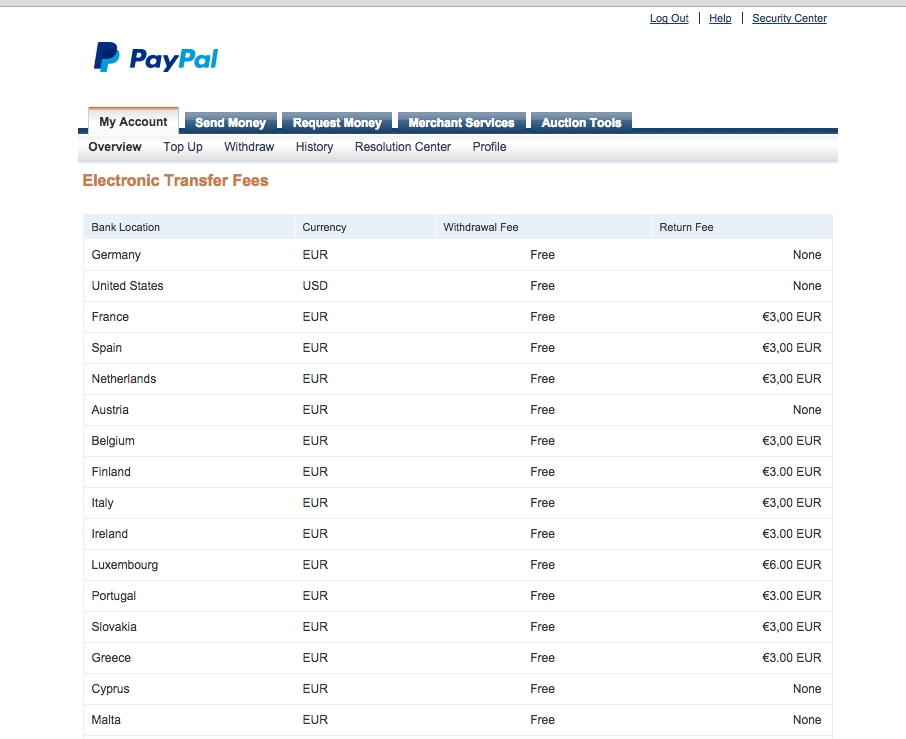The image size is (906, 739).
Task: Click Malta's Free withdrawal fee
Action: tap(543, 720)
